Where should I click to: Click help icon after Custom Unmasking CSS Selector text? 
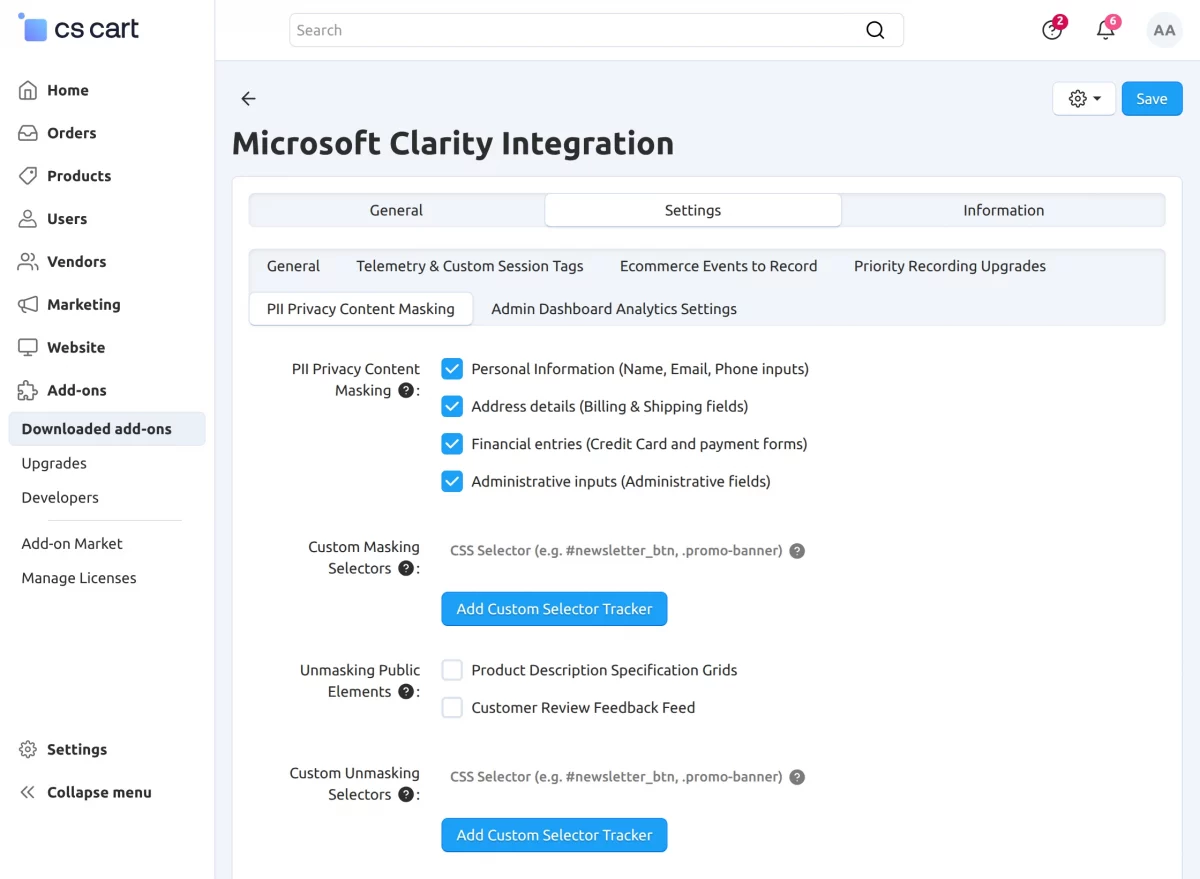click(x=797, y=777)
